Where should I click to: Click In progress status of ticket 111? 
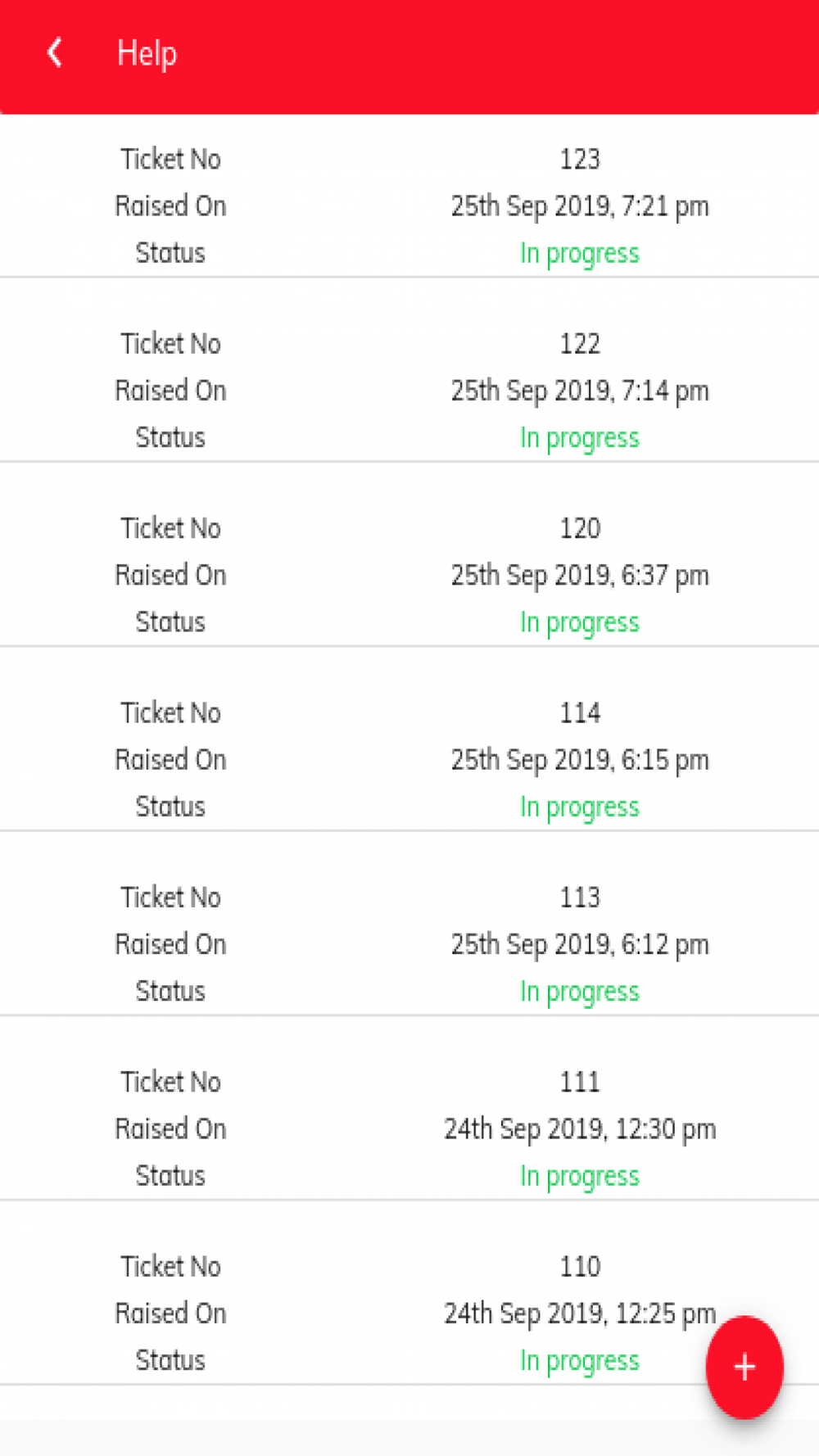click(579, 1177)
